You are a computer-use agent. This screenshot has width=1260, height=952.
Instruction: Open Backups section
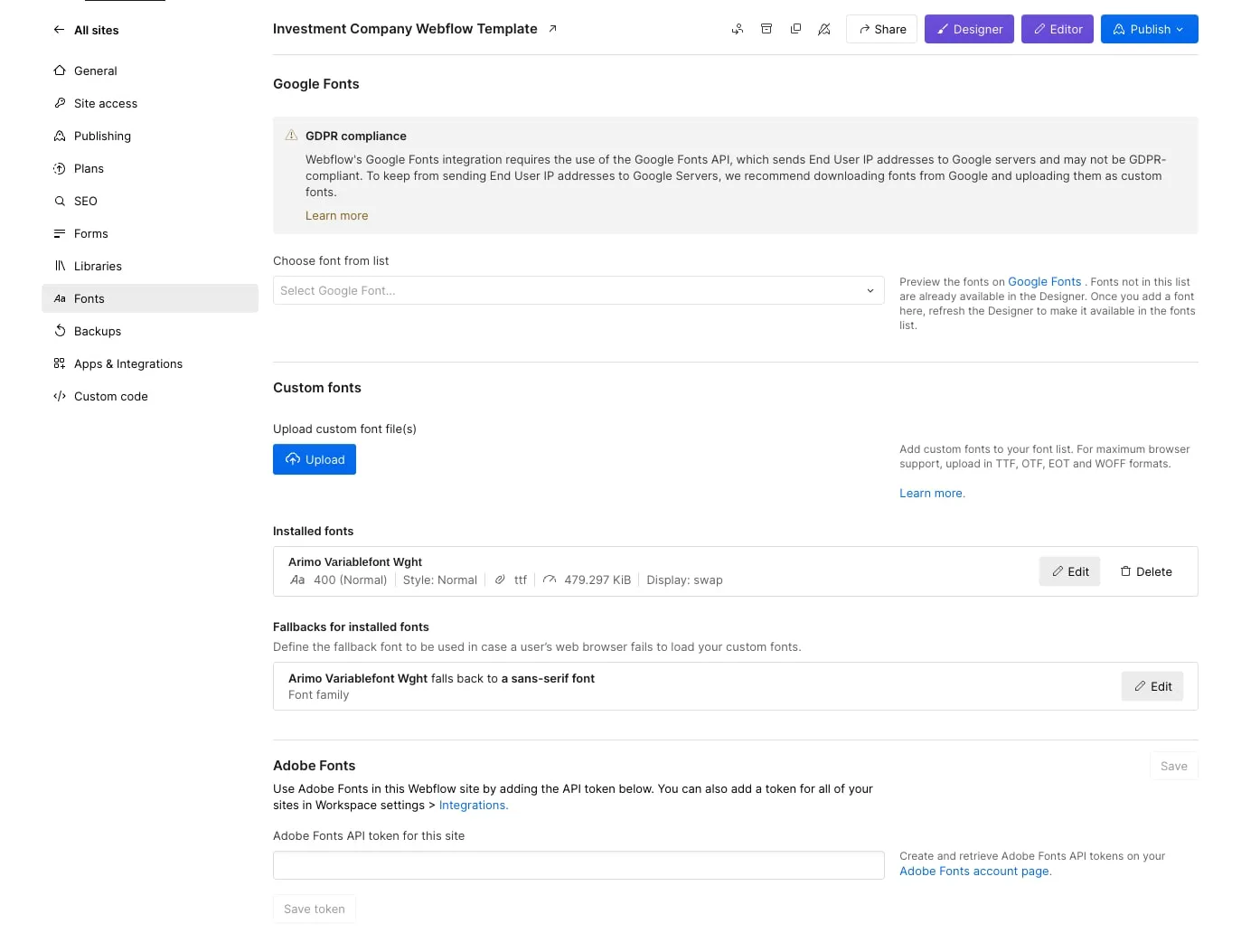150,331
